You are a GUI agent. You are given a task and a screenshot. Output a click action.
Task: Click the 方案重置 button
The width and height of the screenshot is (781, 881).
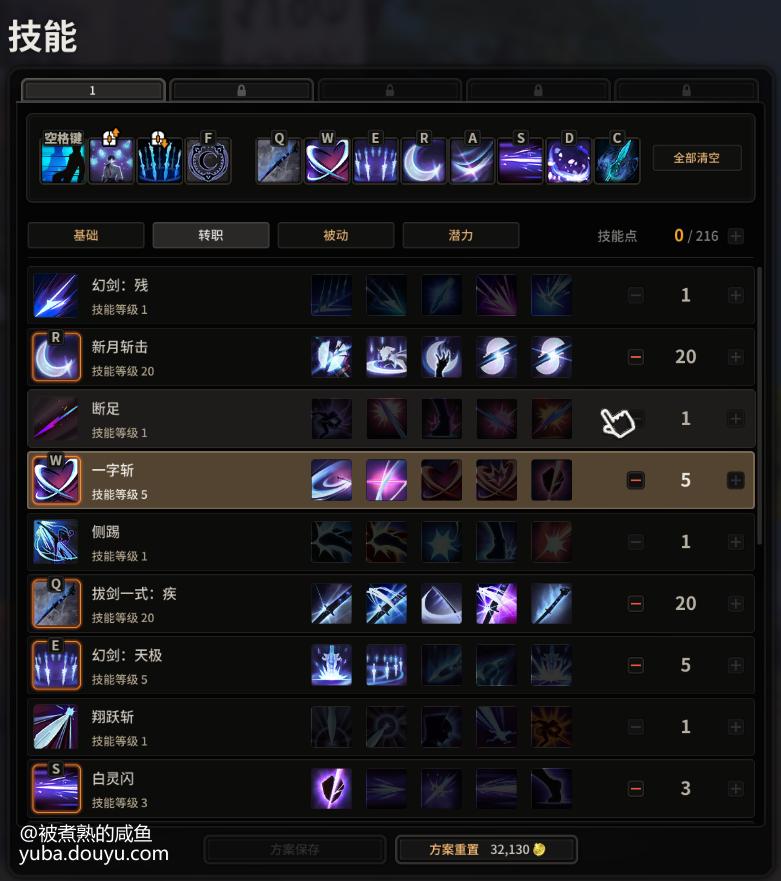(x=487, y=850)
